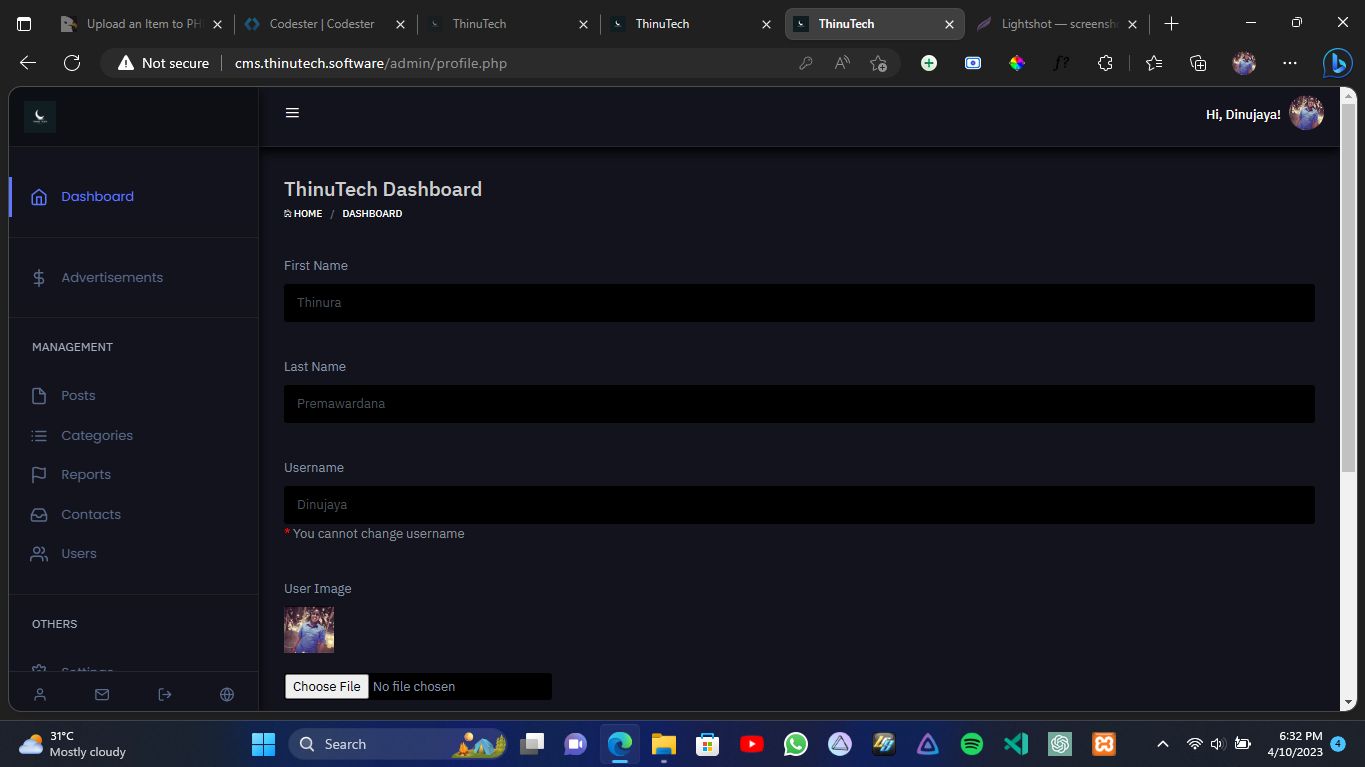Open the YouTube taskbar icon
This screenshot has width=1365, height=767.
(x=752, y=744)
